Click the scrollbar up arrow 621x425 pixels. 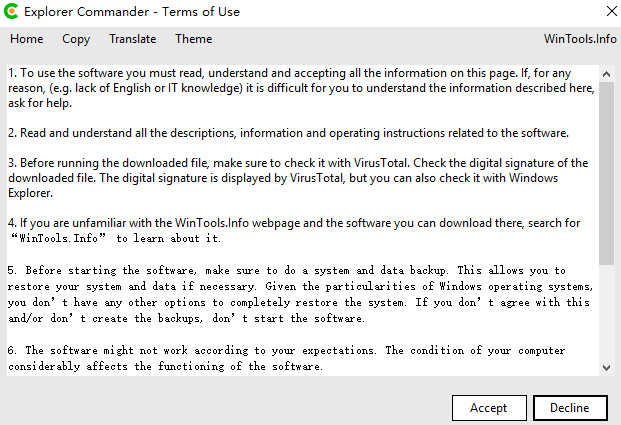coord(606,74)
